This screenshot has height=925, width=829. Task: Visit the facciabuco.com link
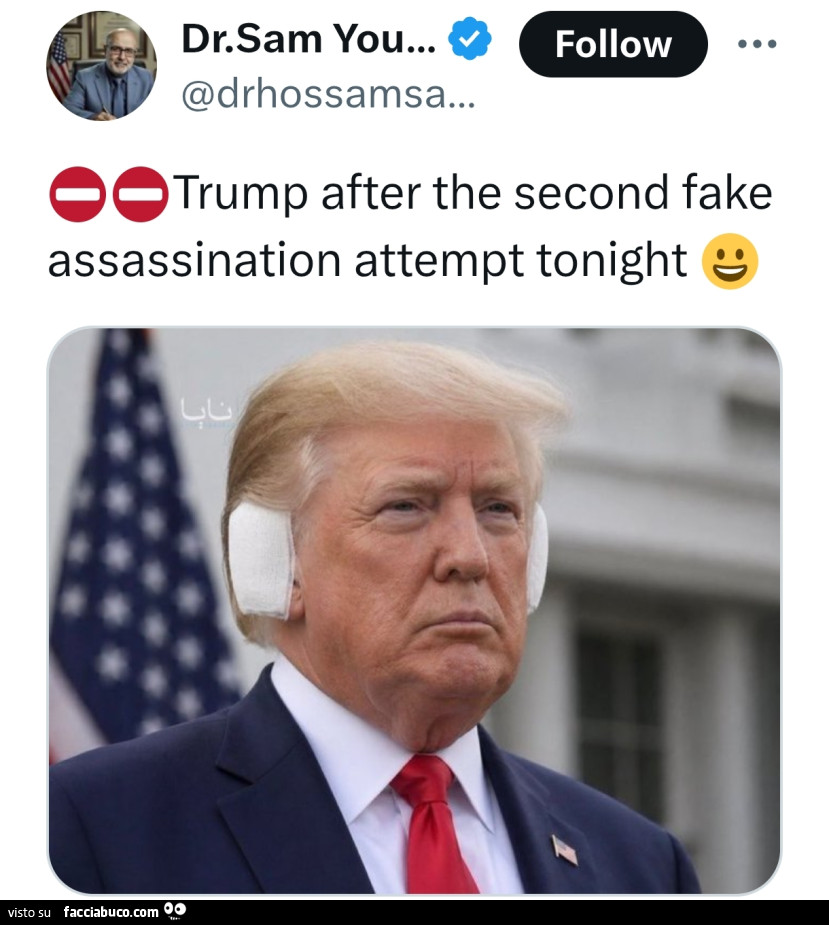(111, 912)
